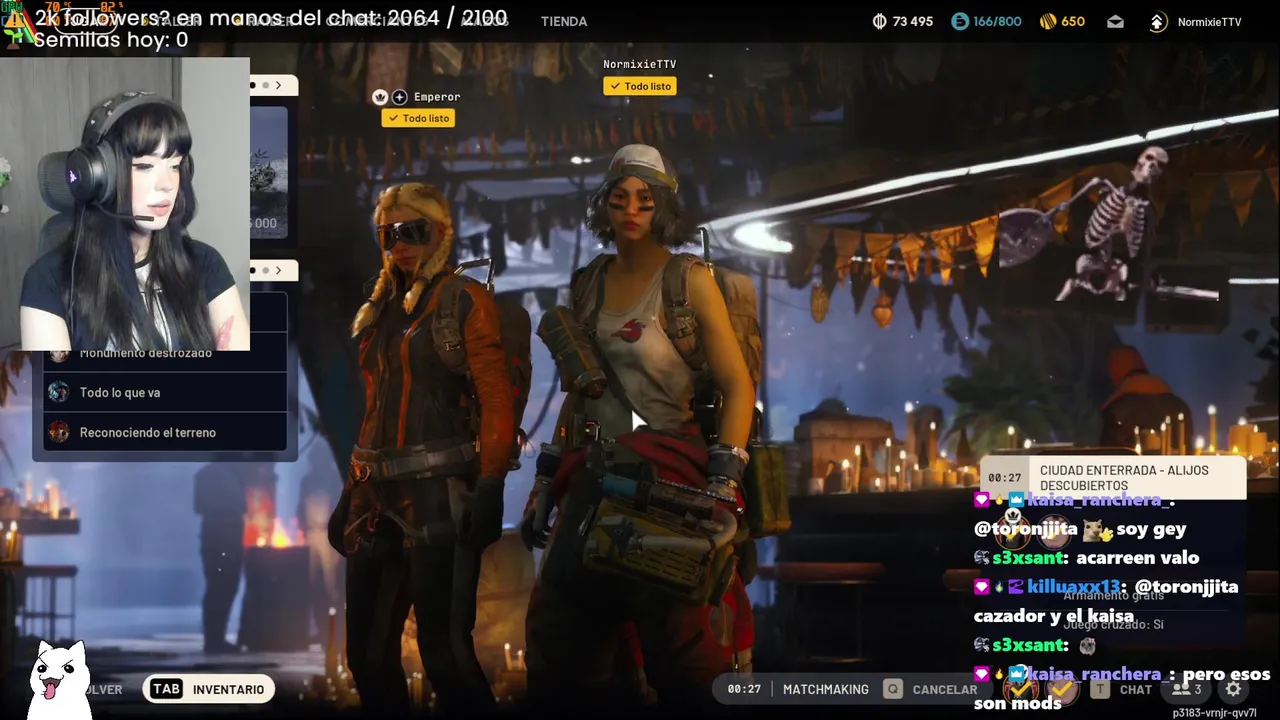This screenshot has width=1280, height=720.
Task: Click the matchmaking timer 00:27 in bottom bar
Action: pyautogui.click(x=744, y=689)
